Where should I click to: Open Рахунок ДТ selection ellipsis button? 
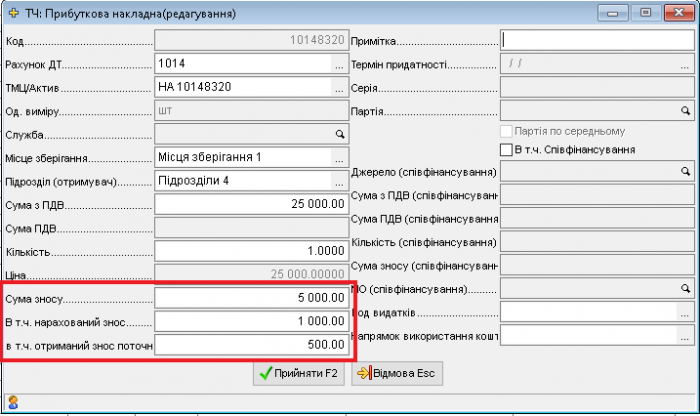(x=339, y=64)
